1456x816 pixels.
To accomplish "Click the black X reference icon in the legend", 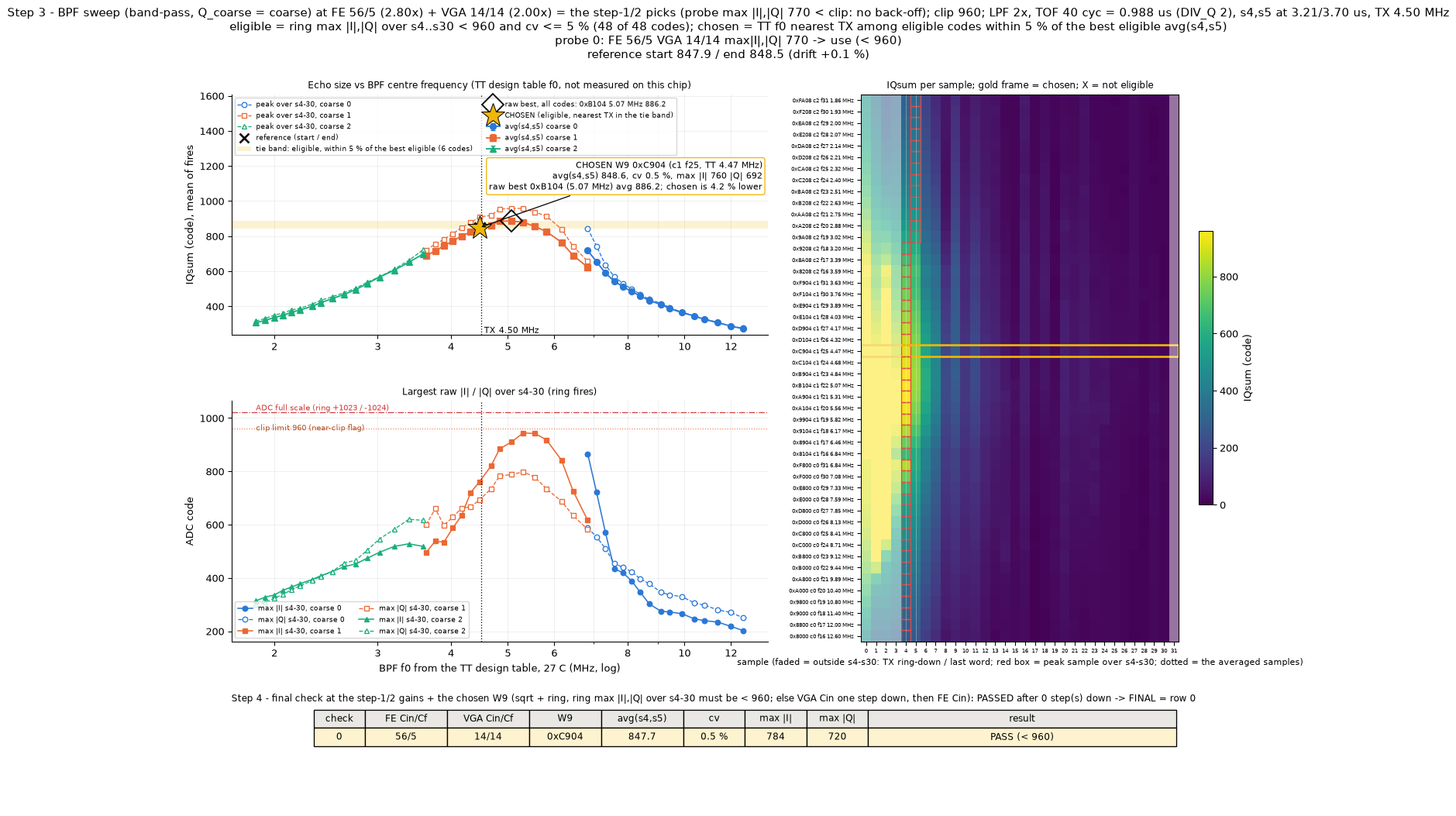I will [x=244, y=138].
